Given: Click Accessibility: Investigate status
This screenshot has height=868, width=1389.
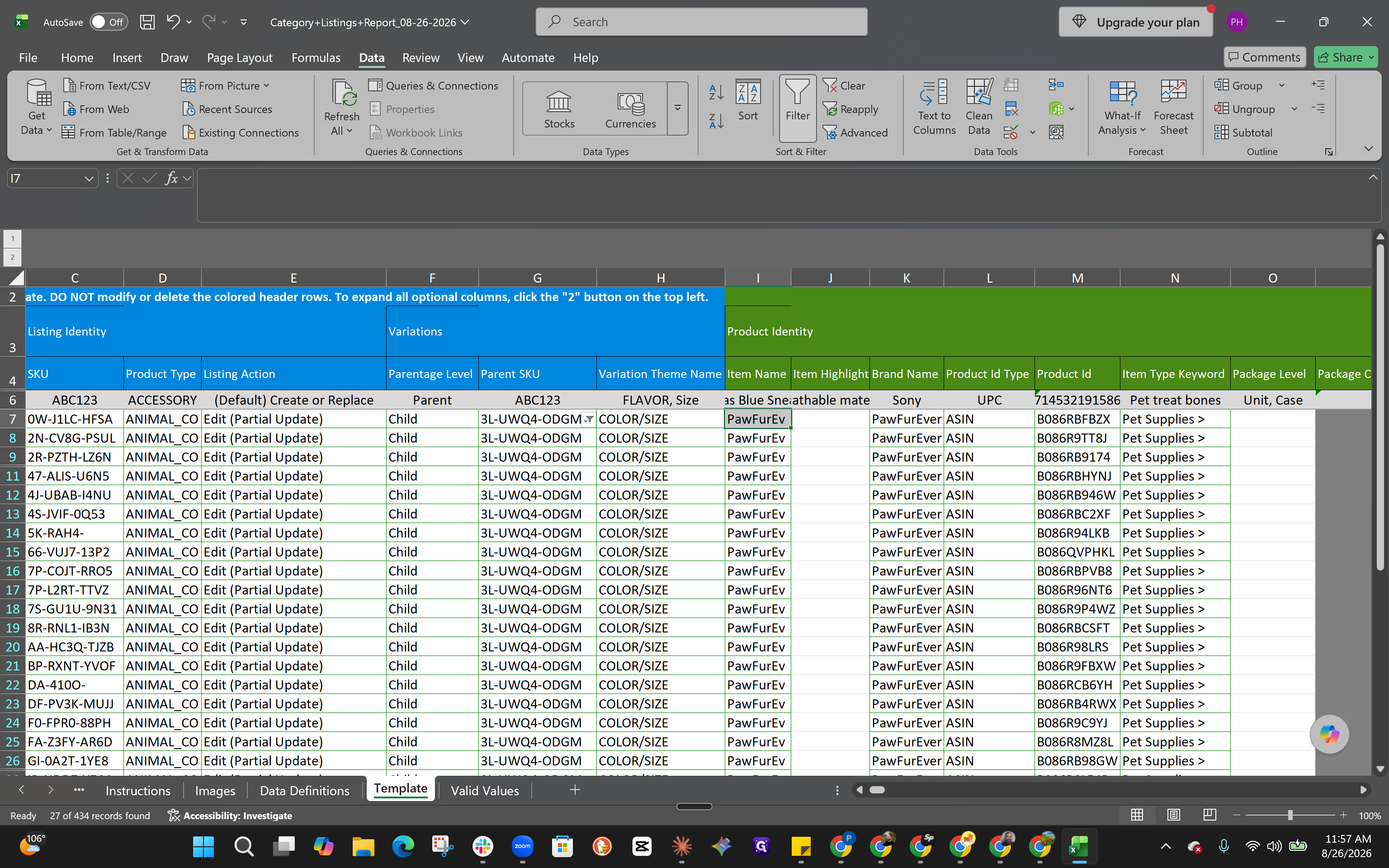Looking at the screenshot, I should point(230,815).
